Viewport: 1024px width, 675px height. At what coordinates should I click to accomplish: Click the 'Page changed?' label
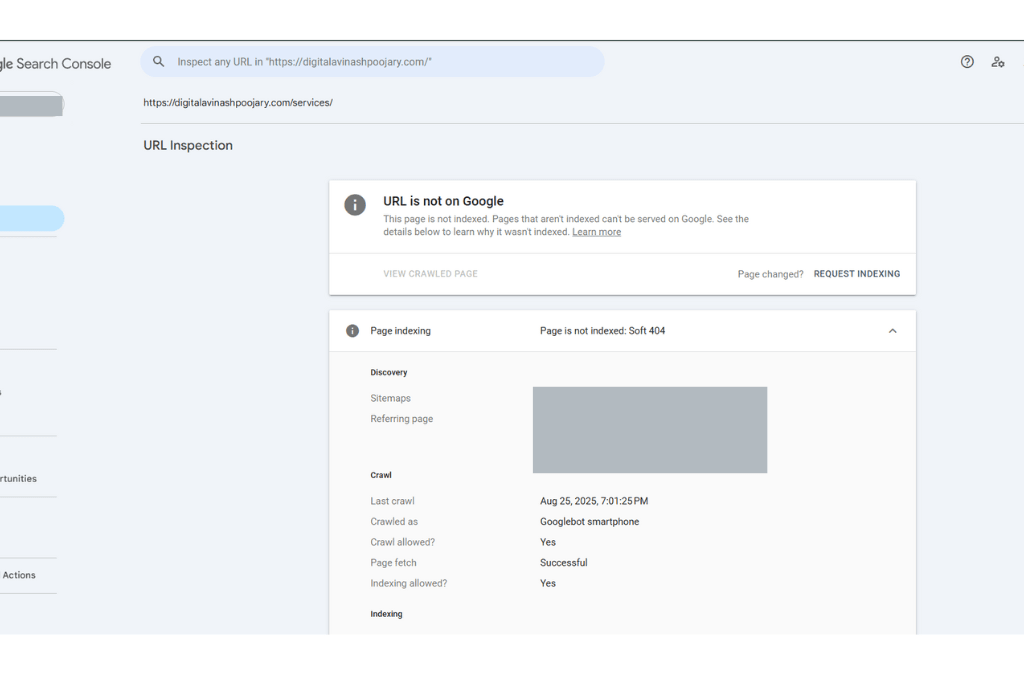(x=770, y=273)
